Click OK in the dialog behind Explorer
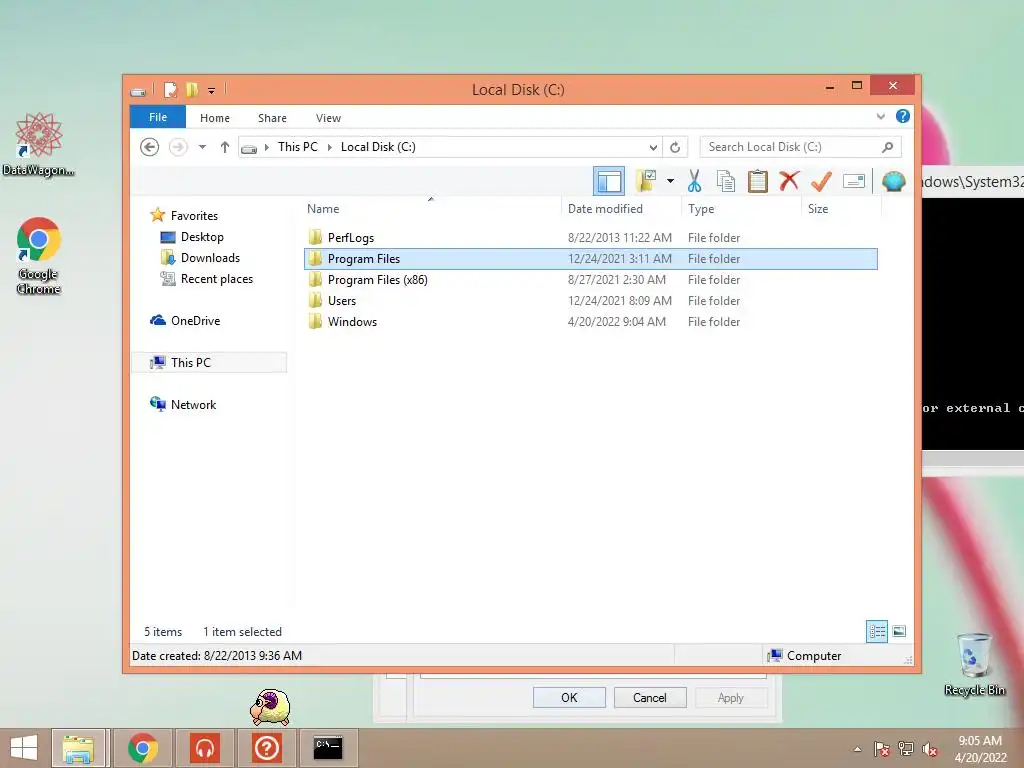 569,697
